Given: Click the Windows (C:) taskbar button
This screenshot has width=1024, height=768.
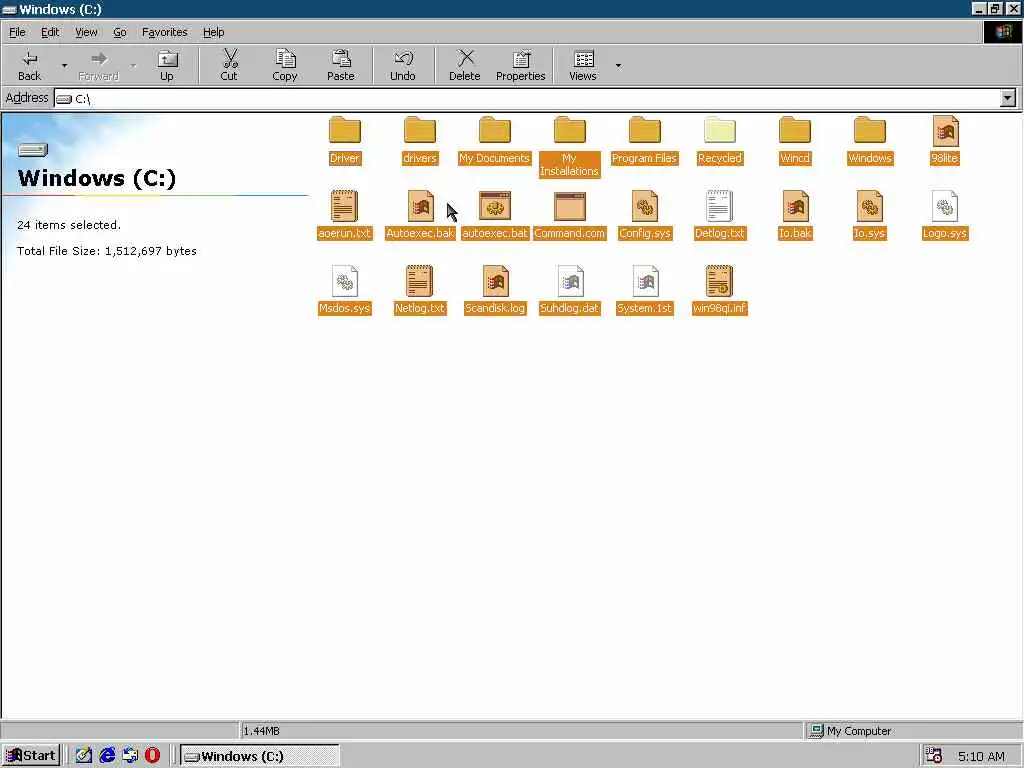Looking at the screenshot, I should coord(259,756).
